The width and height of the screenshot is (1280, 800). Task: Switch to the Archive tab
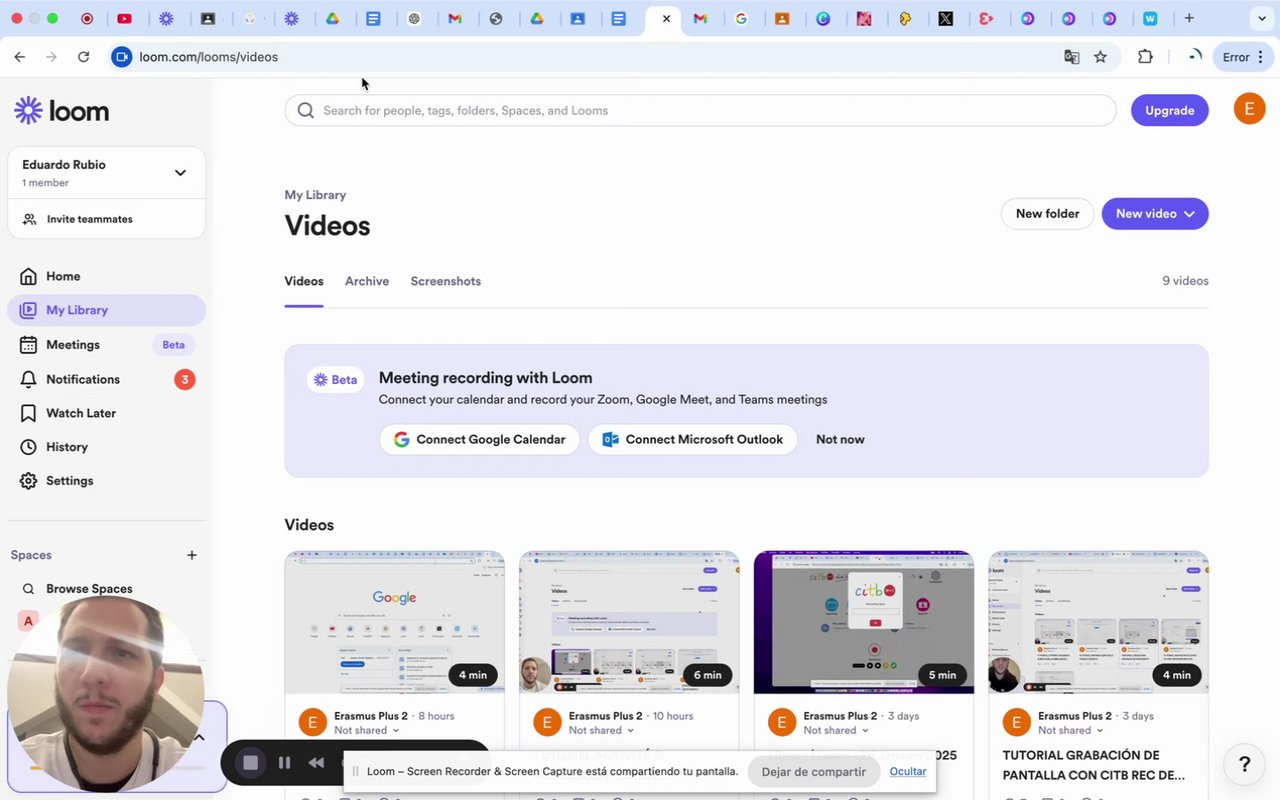click(367, 281)
